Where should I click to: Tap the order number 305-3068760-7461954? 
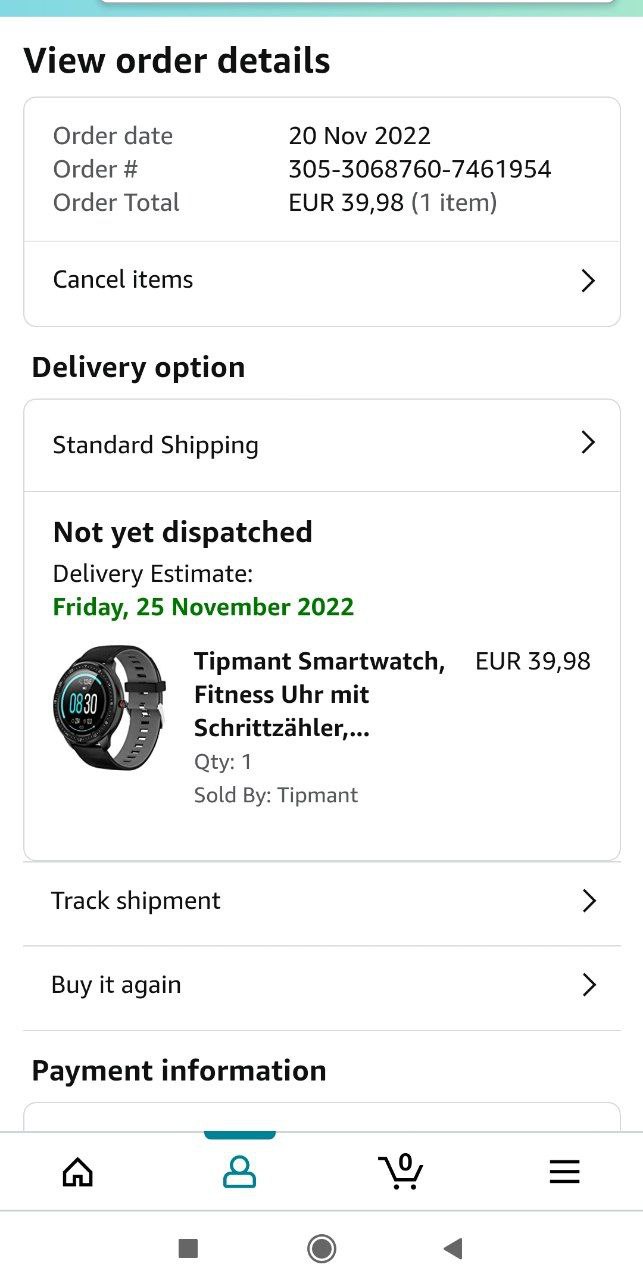(x=420, y=169)
